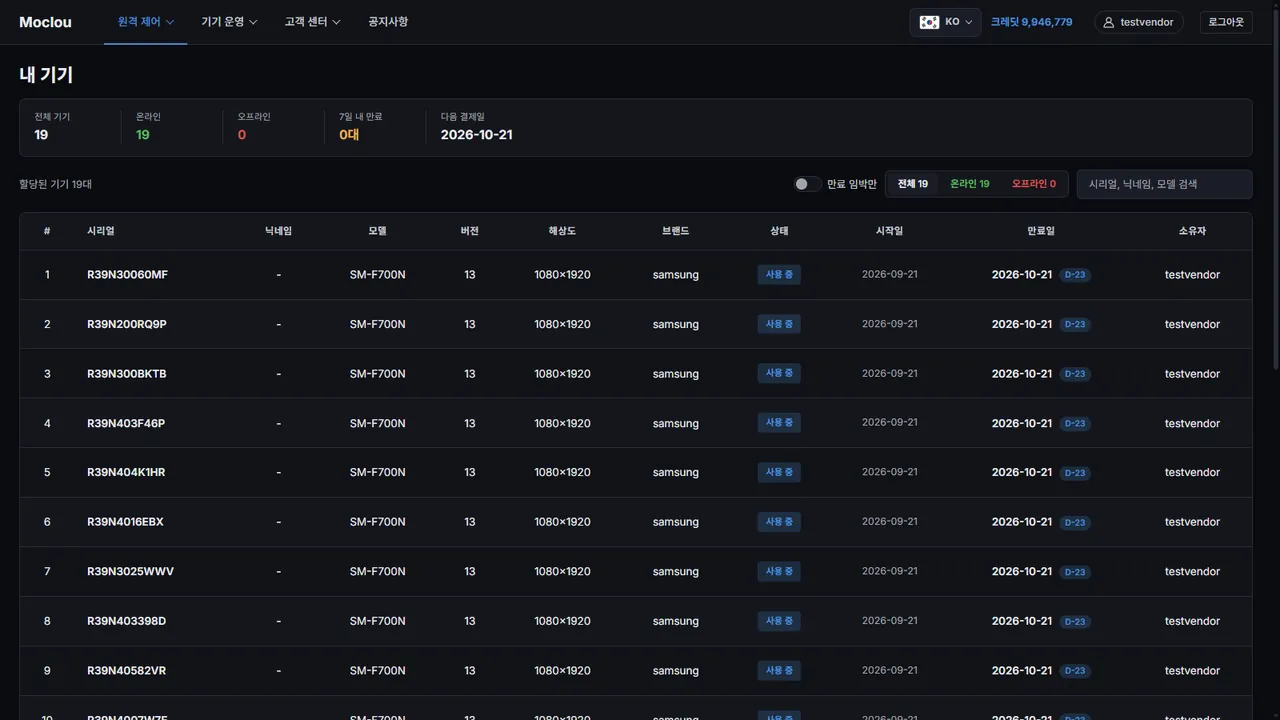Click the user profile icon beside testvendor

point(1108,22)
